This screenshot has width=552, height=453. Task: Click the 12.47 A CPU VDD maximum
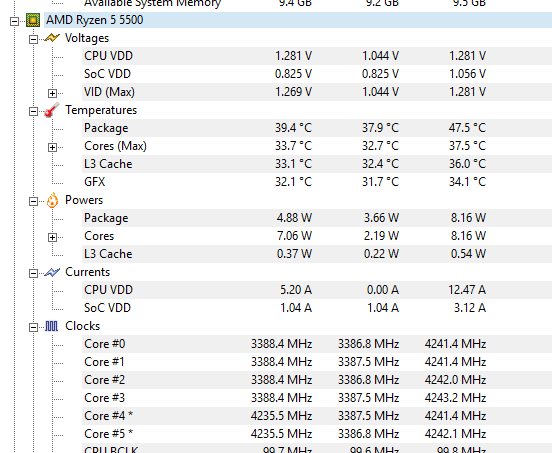[467, 290]
